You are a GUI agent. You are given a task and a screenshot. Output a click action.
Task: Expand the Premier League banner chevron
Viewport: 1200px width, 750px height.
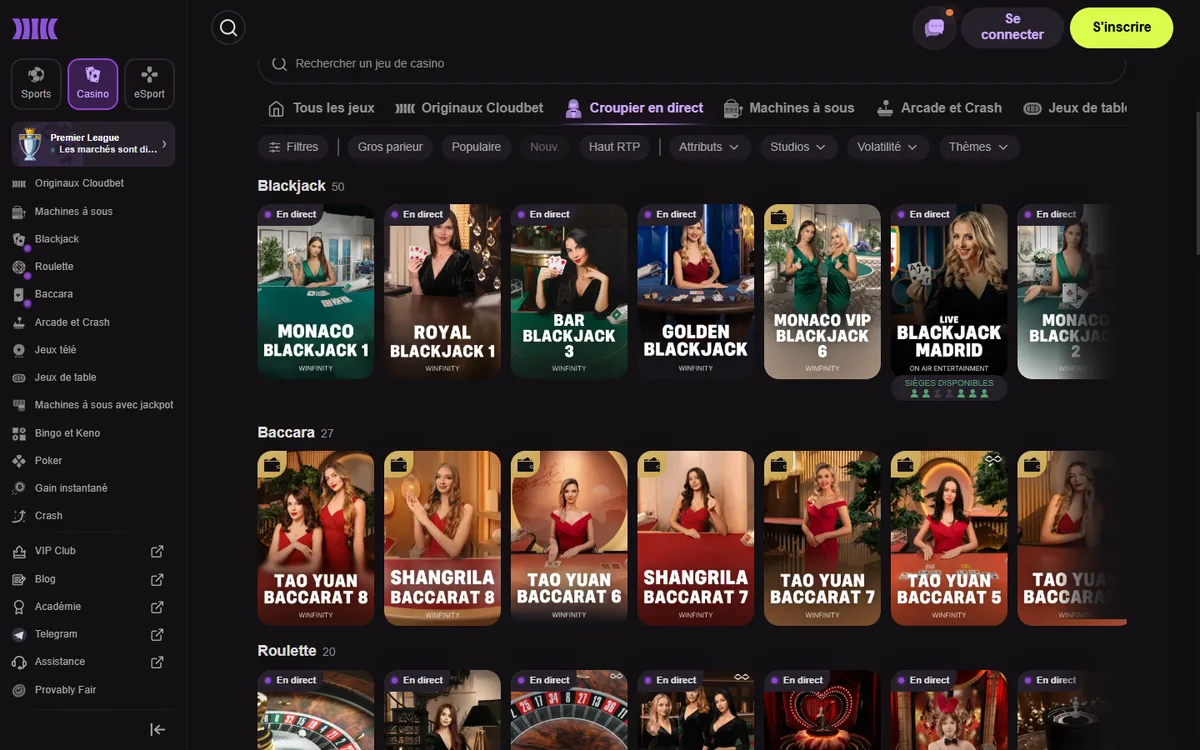164,144
